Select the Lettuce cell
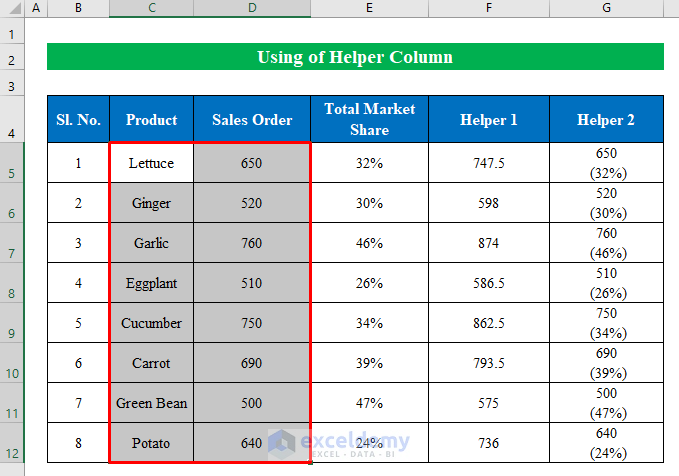This screenshot has width=679, height=476. (151, 163)
